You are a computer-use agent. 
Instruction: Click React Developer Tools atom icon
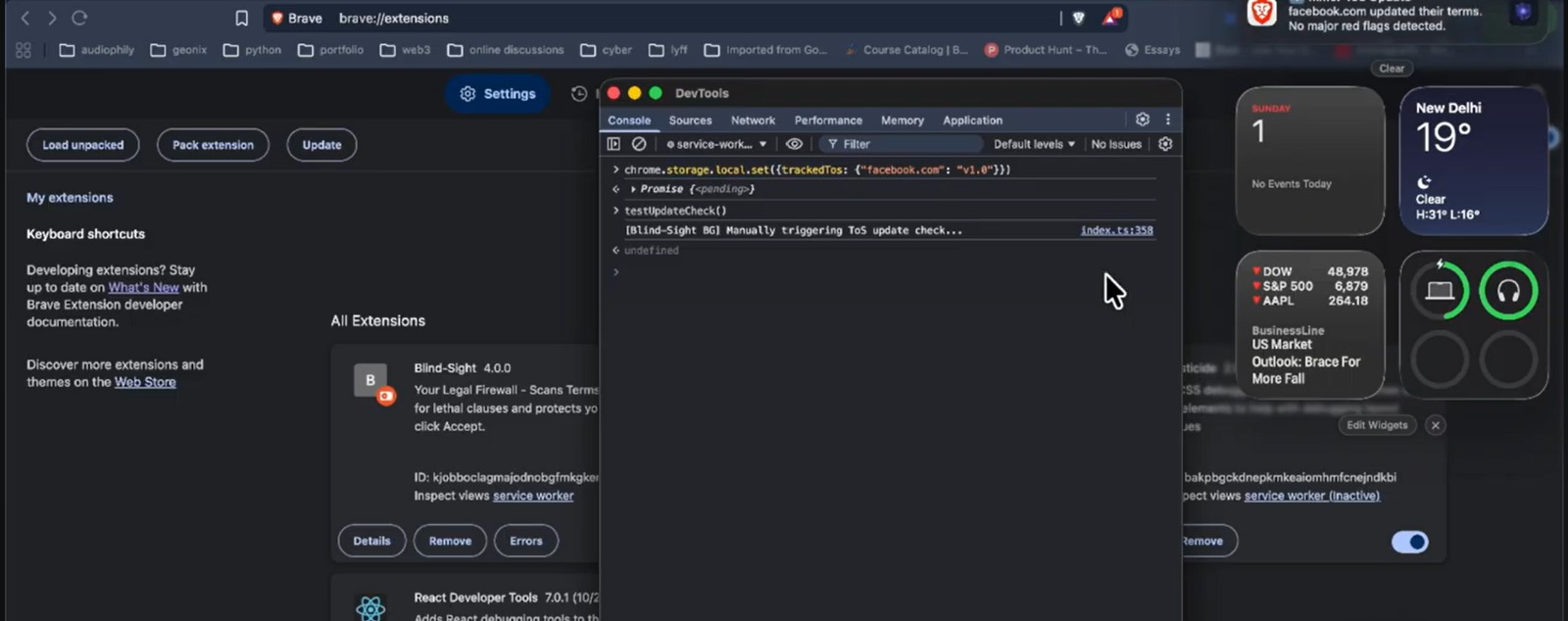(370, 608)
